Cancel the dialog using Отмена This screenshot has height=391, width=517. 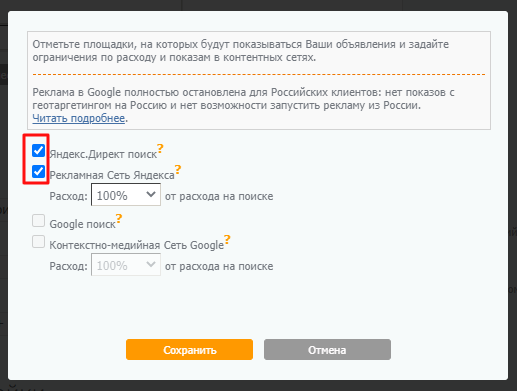point(327,350)
